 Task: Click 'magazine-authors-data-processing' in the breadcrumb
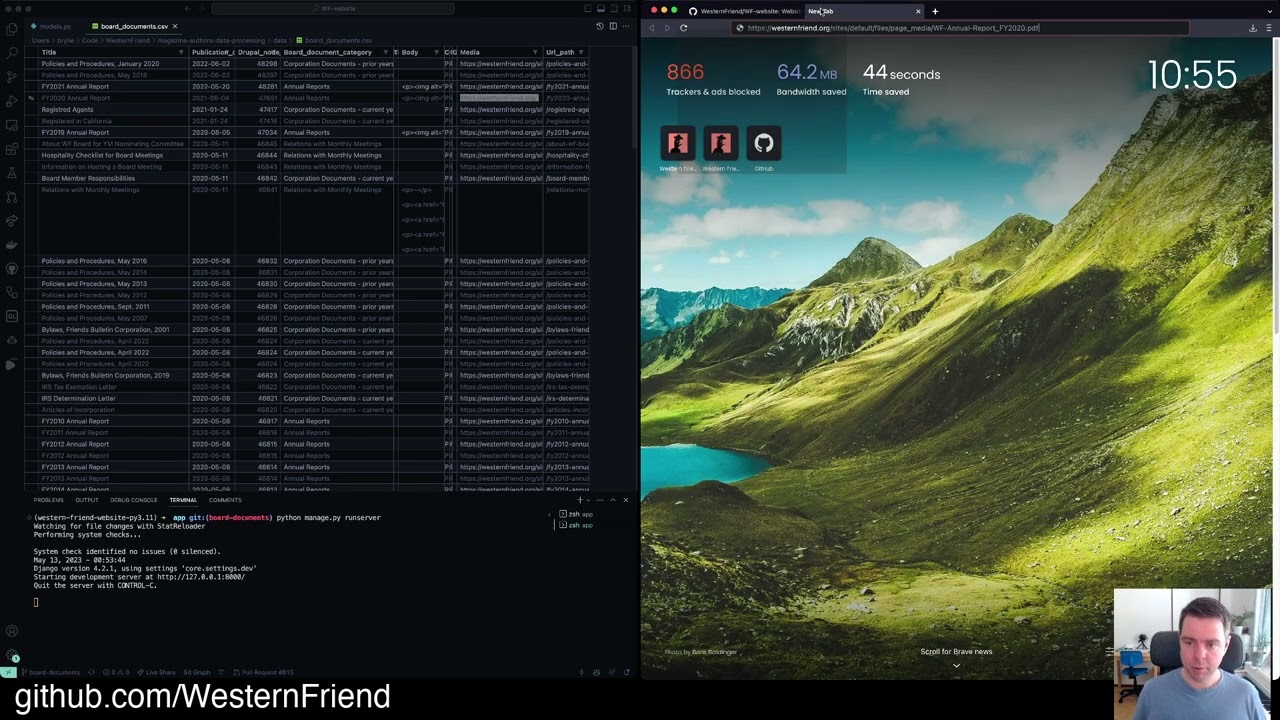[x=212, y=40]
